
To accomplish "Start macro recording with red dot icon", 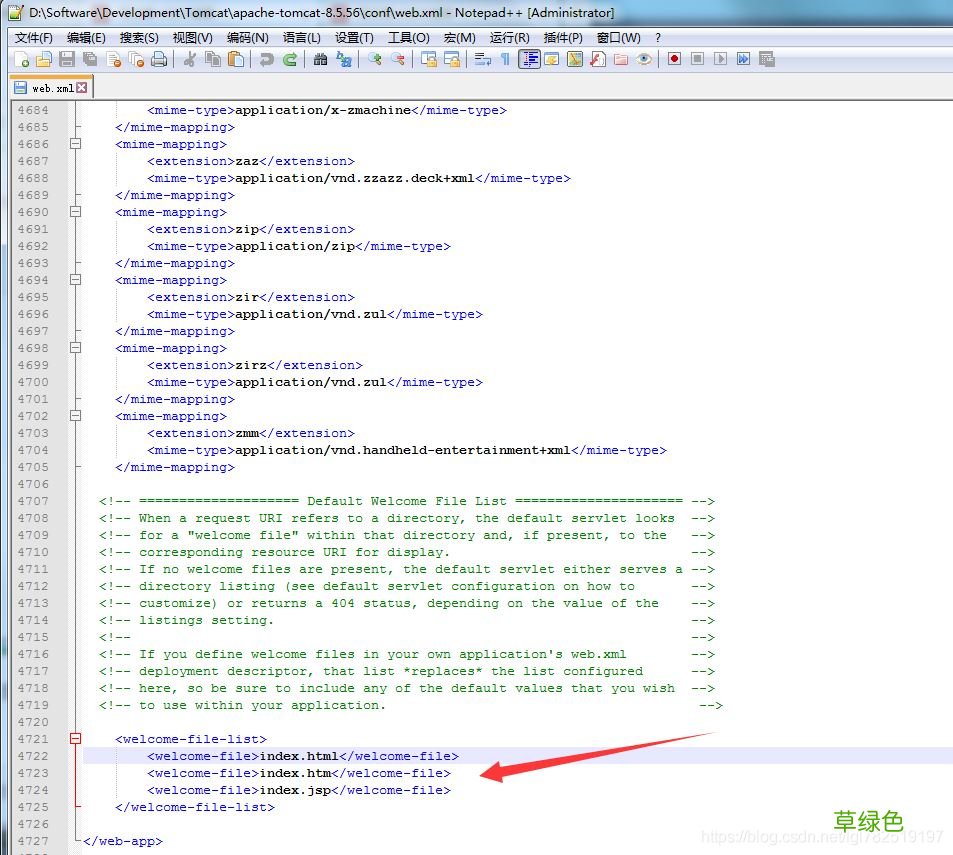I will (x=675, y=60).
